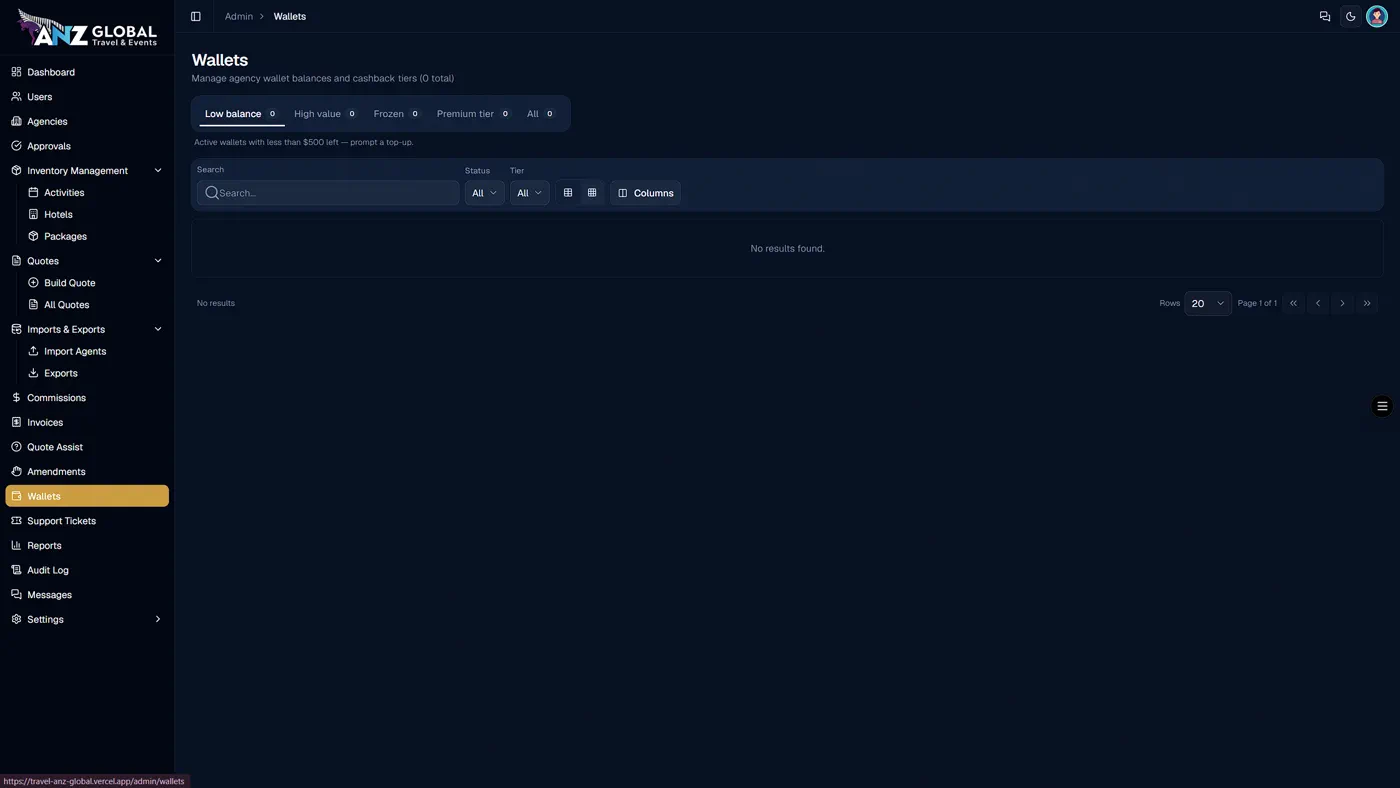Switch to comfortable grid density icon
1400x788 pixels.
coord(568,193)
